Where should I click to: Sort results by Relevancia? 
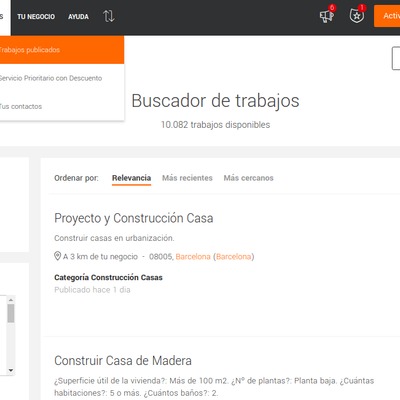pos(131,178)
